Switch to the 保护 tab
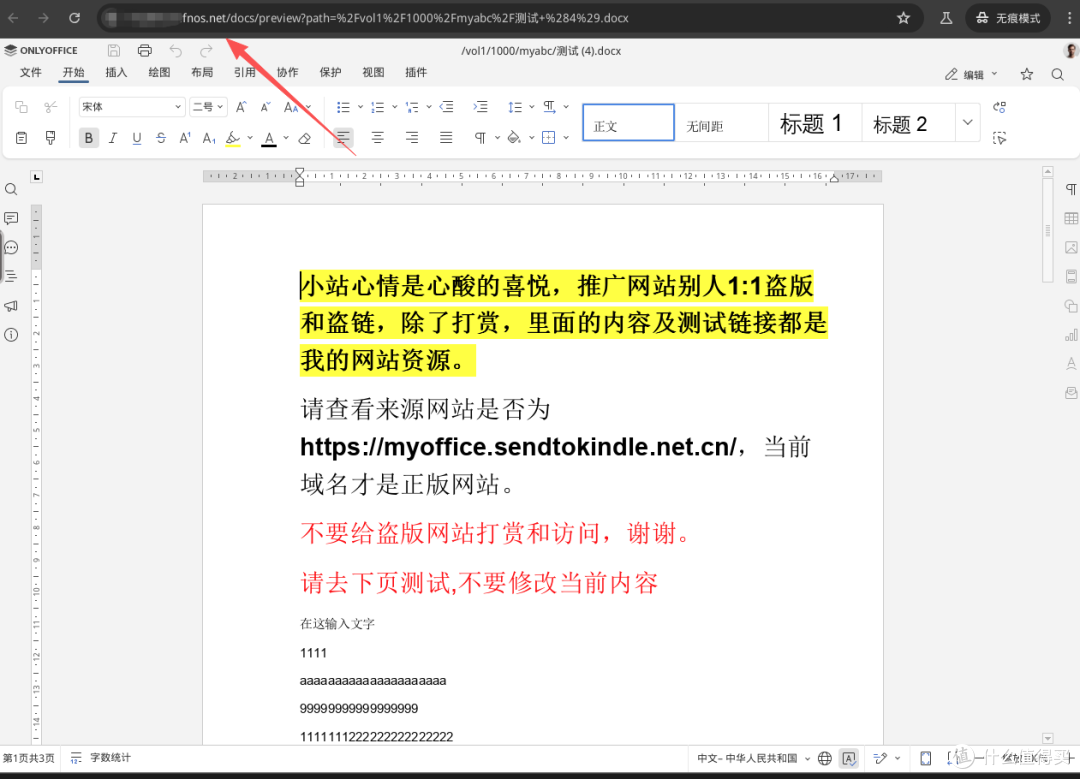The height and width of the screenshot is (779, 1080). click(331, 72)
